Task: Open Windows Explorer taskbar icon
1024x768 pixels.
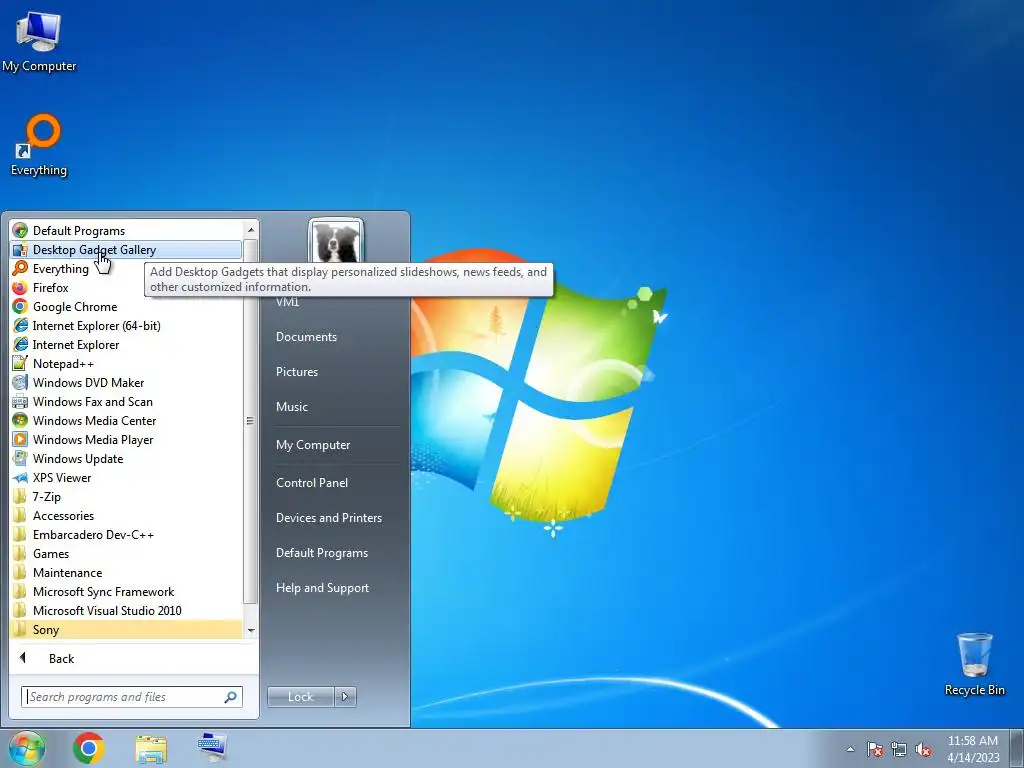Action: pos(151,748)
